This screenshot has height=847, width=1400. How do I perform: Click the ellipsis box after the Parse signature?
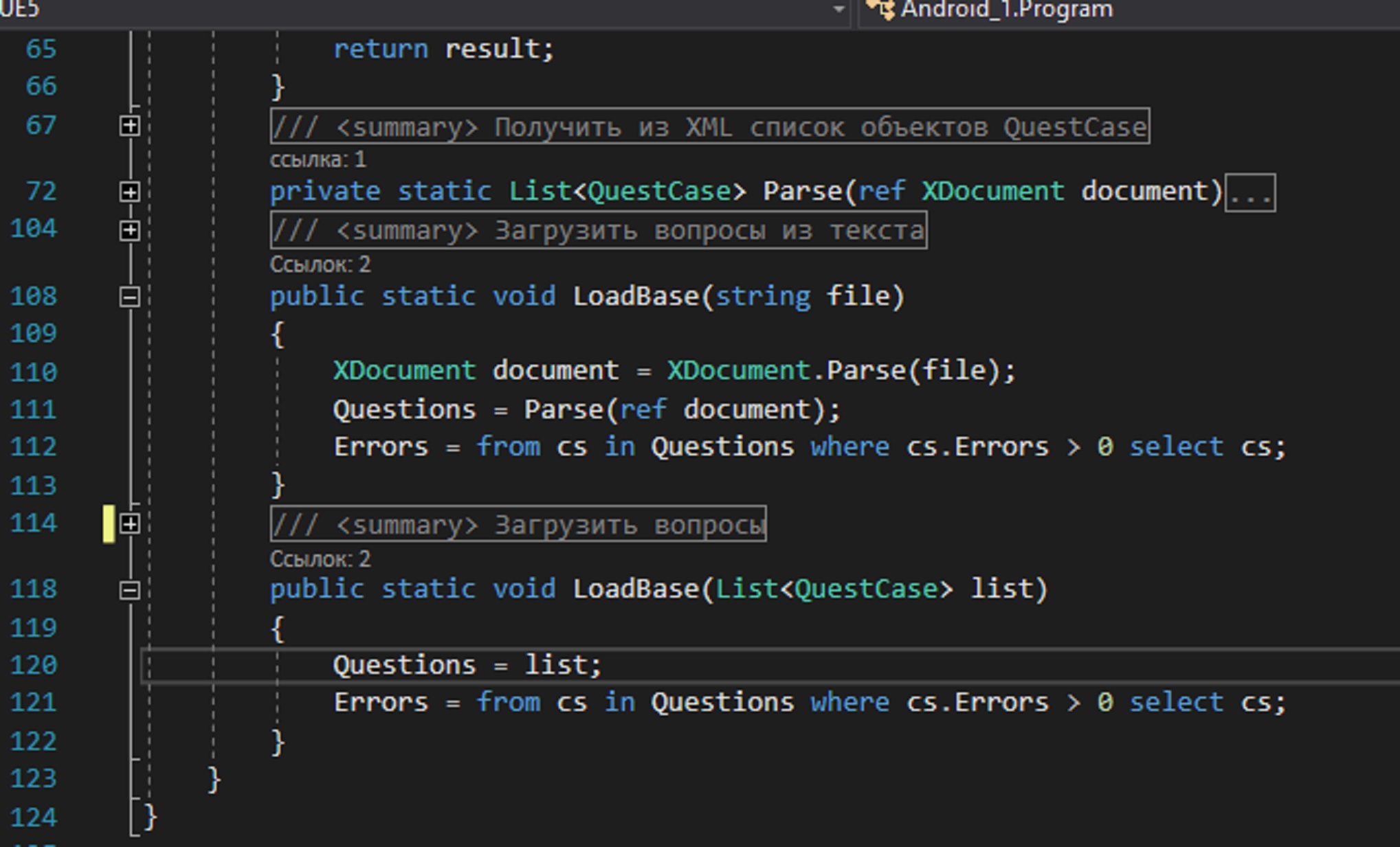[x=1250, y=193]
